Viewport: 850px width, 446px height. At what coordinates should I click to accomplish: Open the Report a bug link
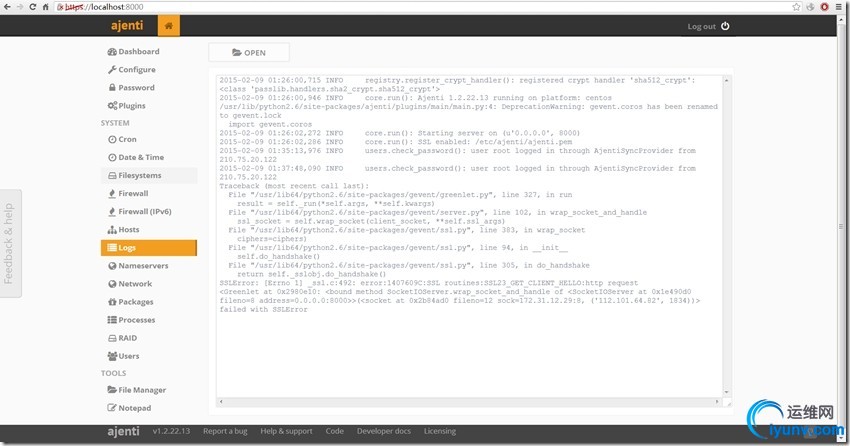(x=225, y=431)
